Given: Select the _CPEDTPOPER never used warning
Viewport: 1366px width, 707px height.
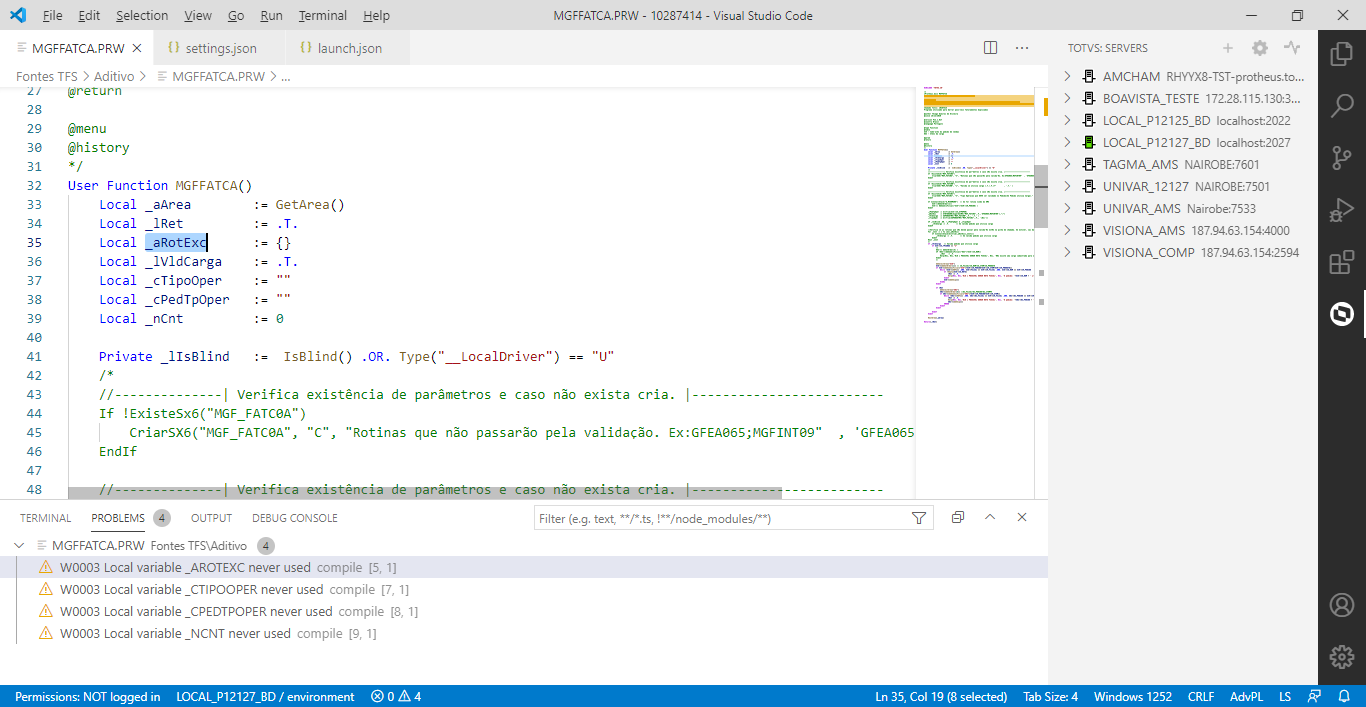Looking at the screenshot, I should (x=524, y=611).
